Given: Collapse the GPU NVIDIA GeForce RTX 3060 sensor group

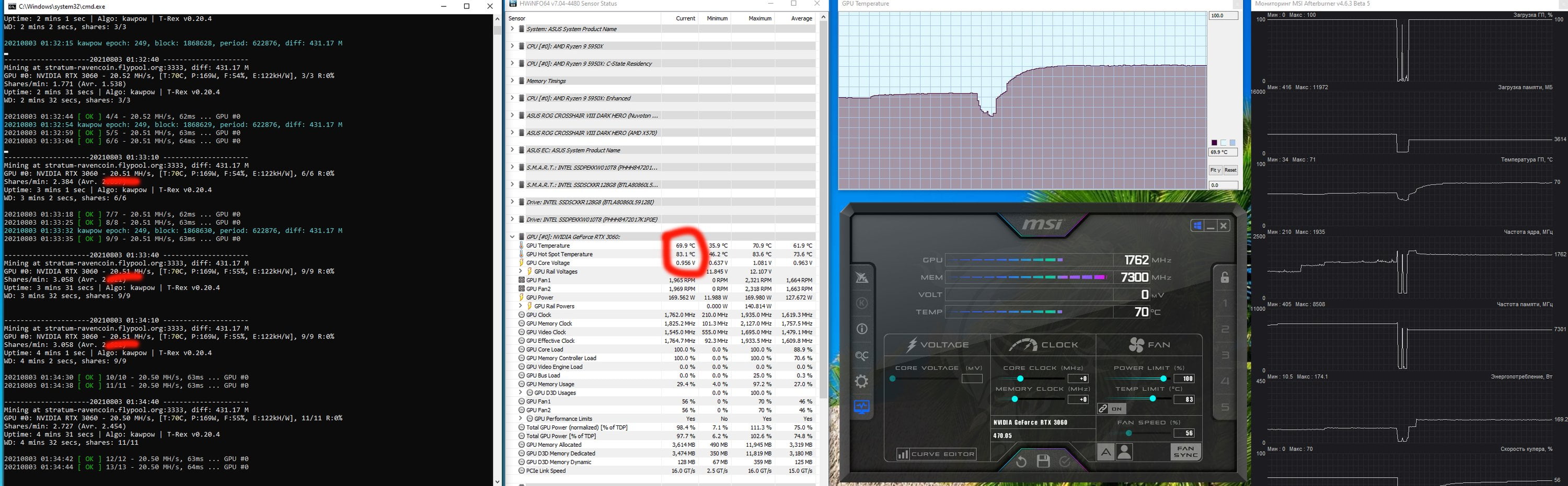Looking at the screenshot, I should (x=512, y=237).
